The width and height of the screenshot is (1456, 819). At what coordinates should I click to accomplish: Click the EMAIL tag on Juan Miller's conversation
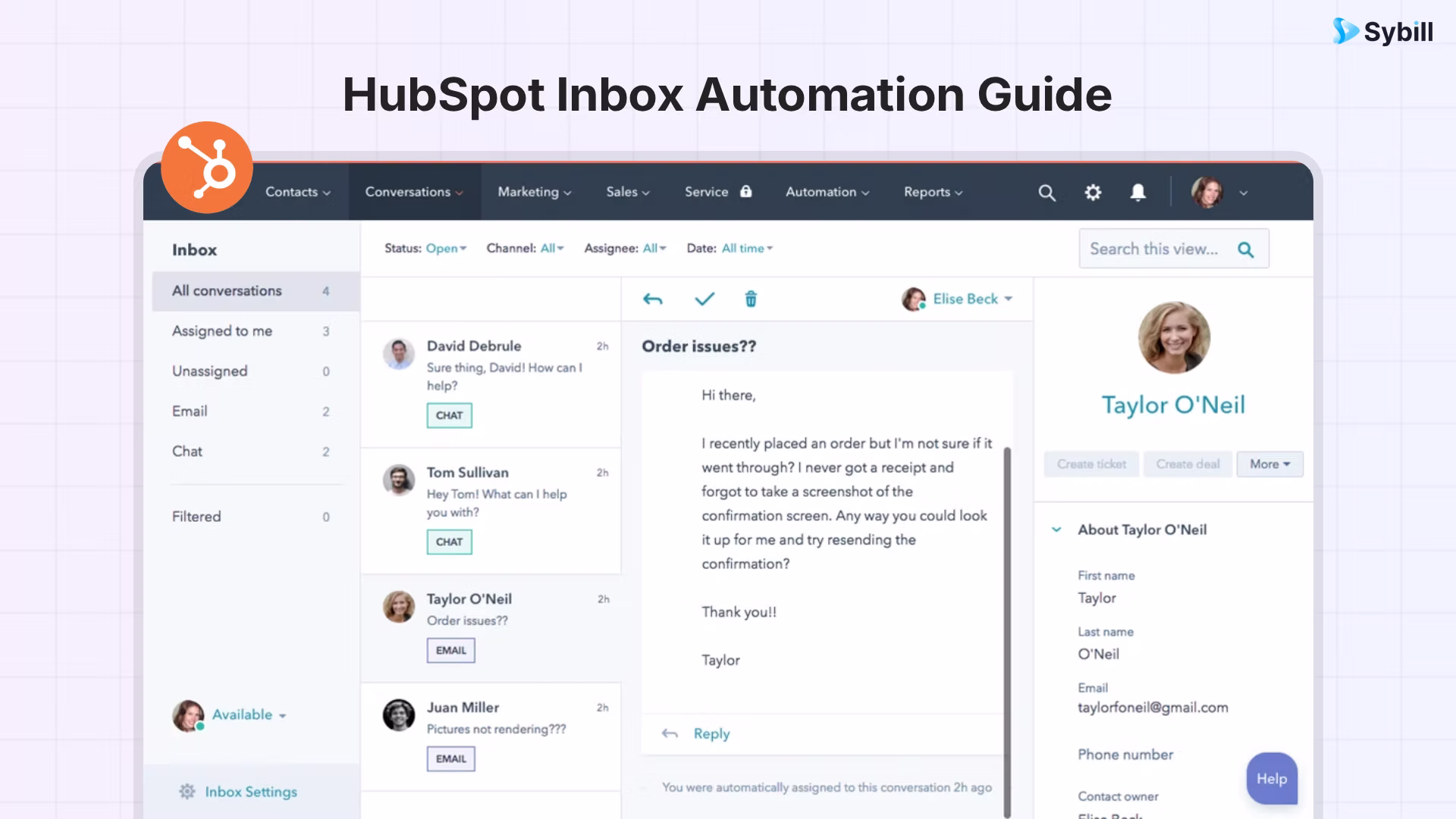pos(451,759)
